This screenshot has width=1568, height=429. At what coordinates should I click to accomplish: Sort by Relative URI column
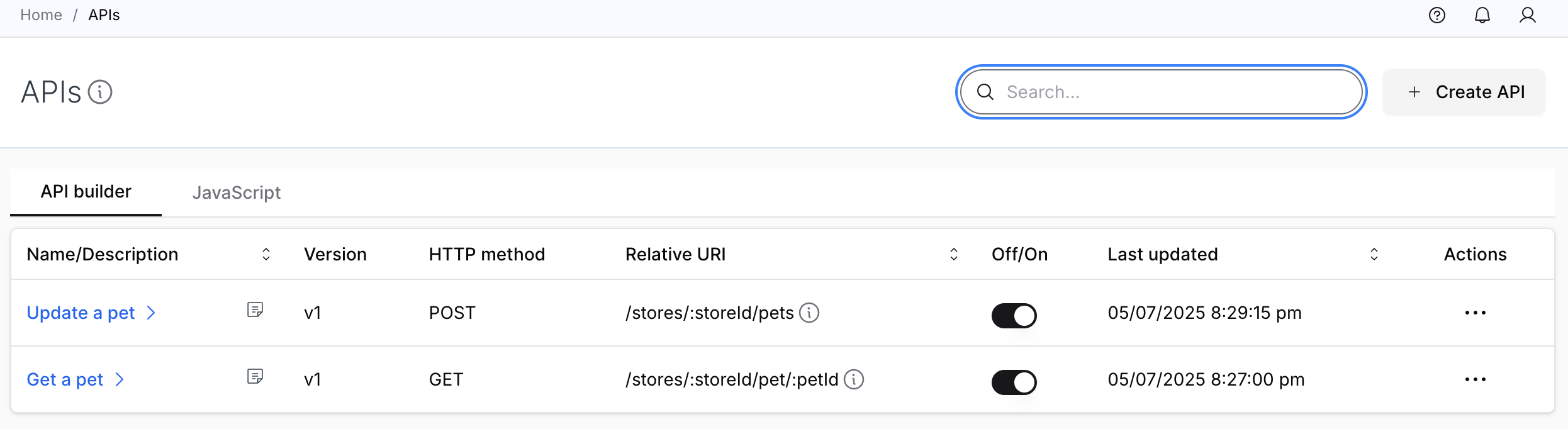[954, 254]
